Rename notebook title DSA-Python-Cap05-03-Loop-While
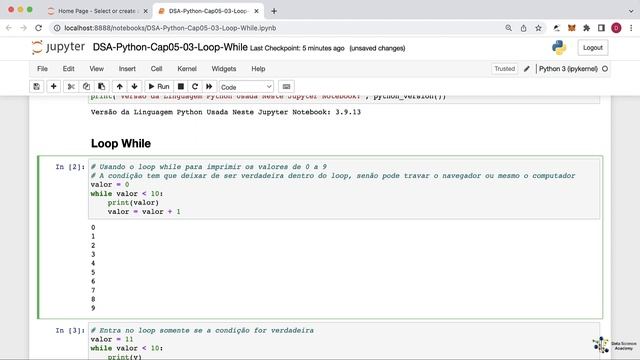 click(170, 47)
